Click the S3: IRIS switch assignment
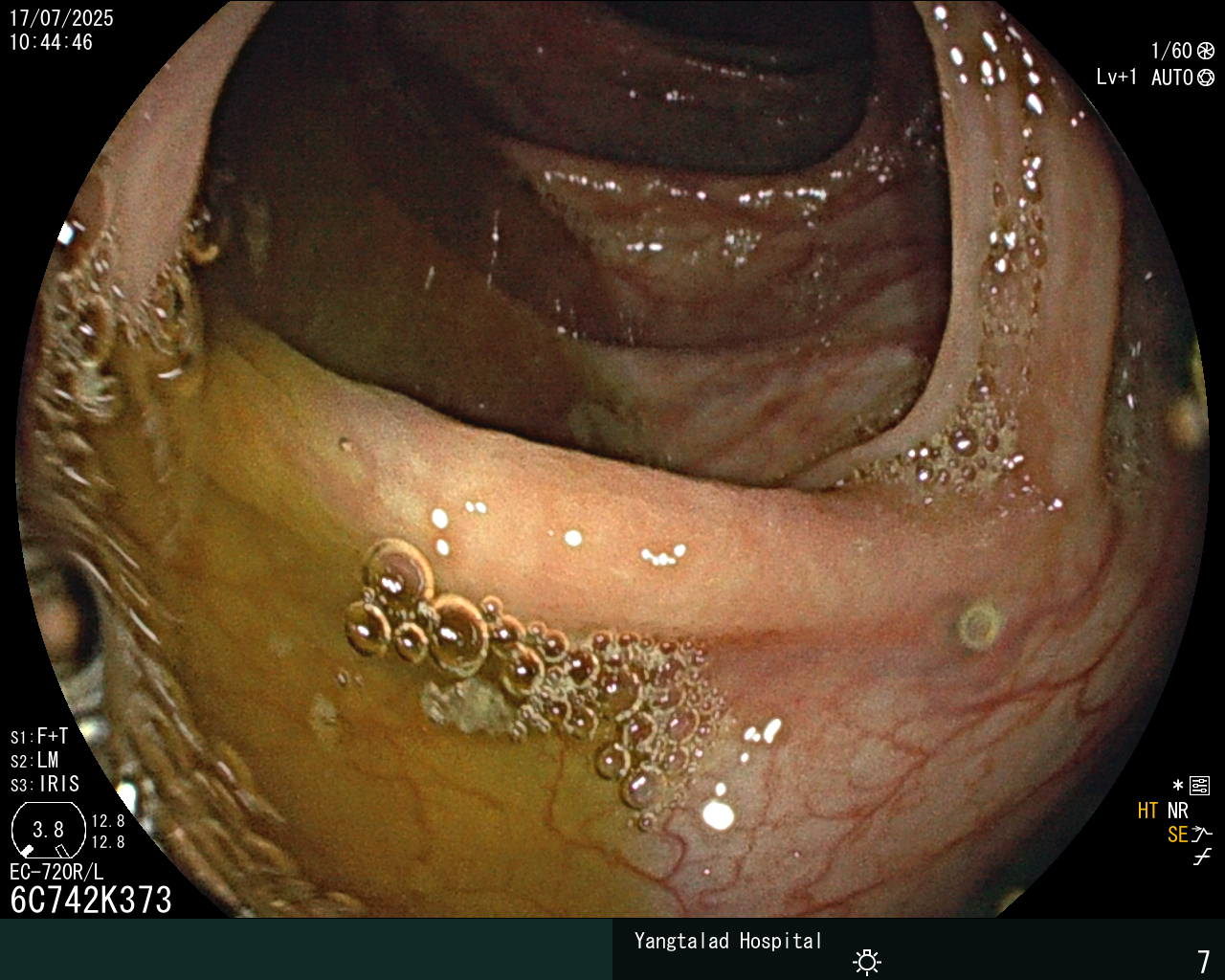Viewport: 1225px width, 980px height. pyautogui.click(x=45, y=784)
